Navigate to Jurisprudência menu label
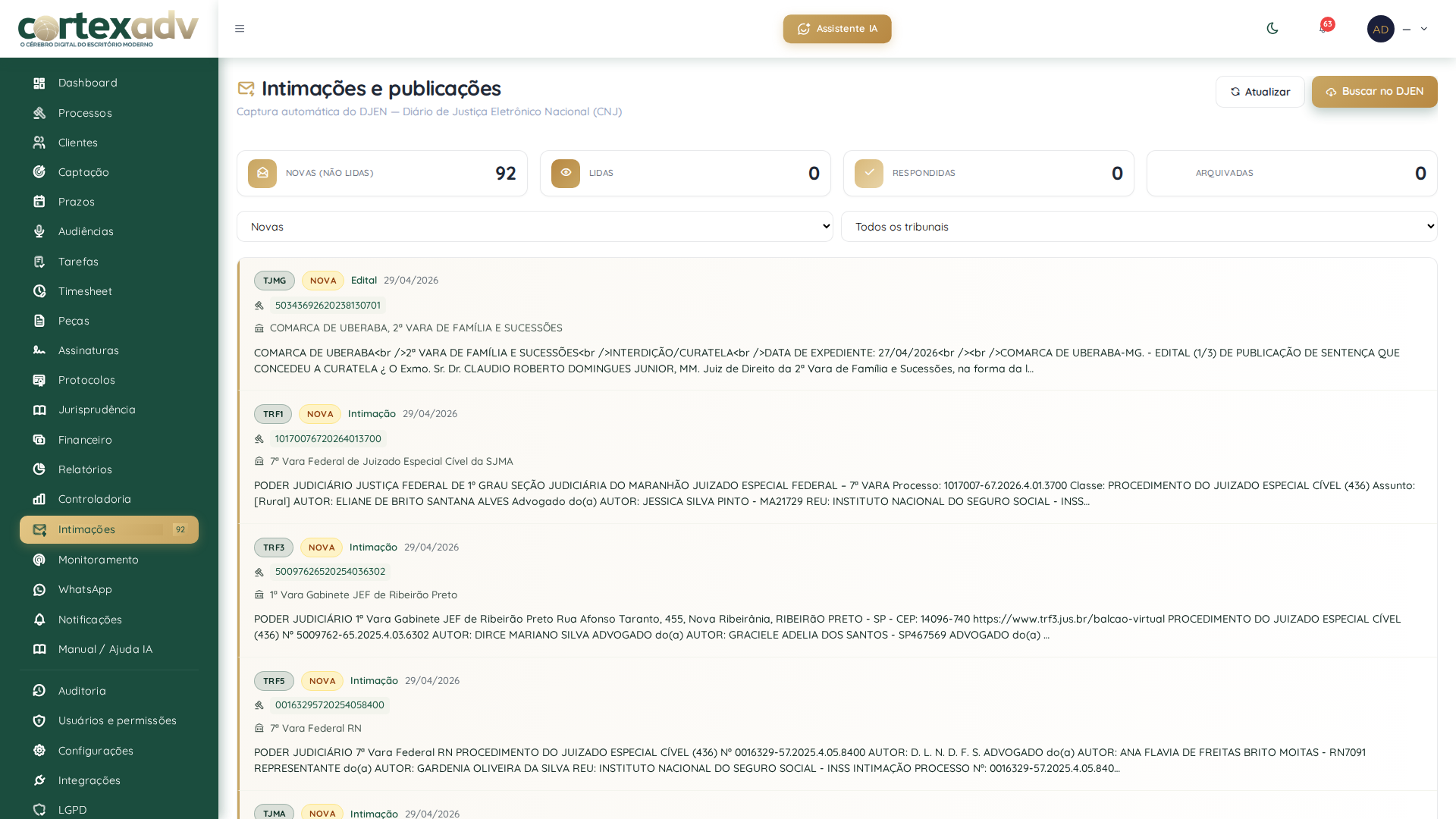Screen dimensions: 1456x819 coord(97,409)
